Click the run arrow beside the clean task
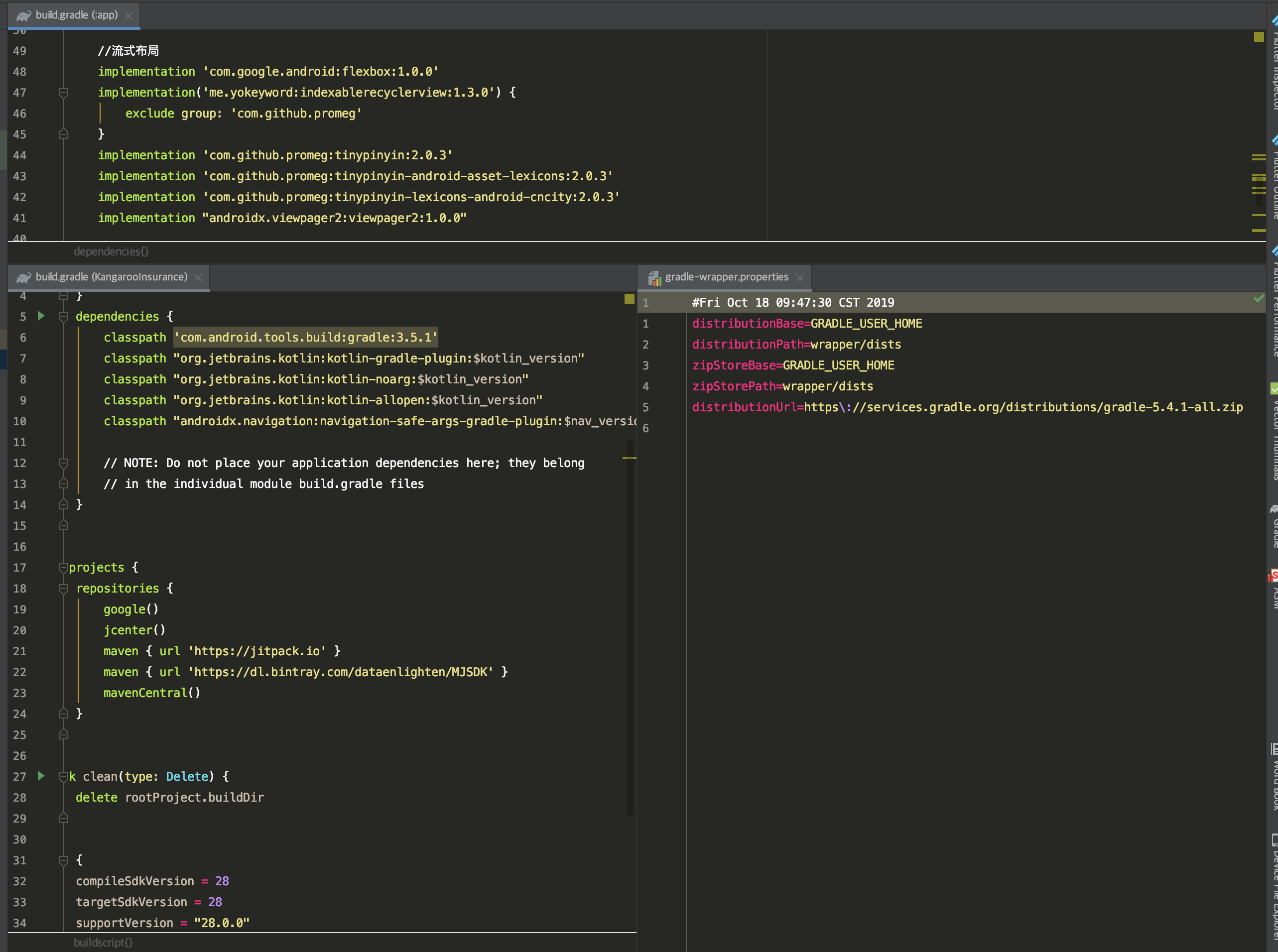1278x952 pixels. [40, 776]
